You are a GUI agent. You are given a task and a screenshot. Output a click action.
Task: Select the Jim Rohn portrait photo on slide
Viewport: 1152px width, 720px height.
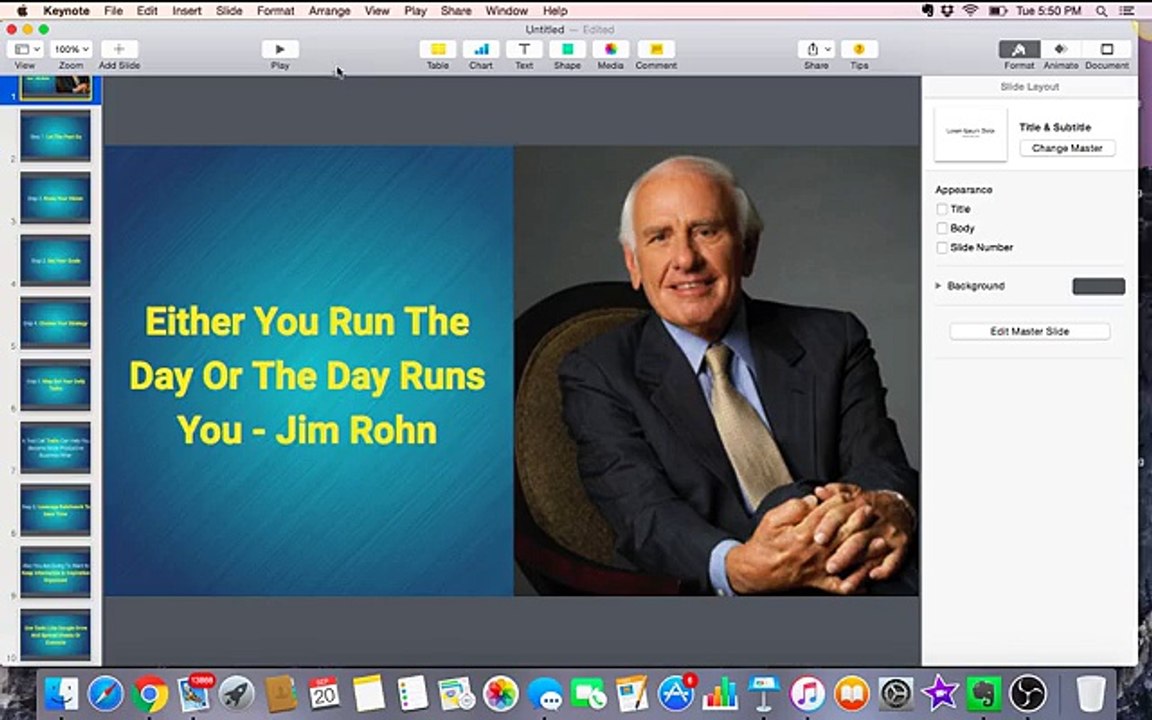point(716,371)
